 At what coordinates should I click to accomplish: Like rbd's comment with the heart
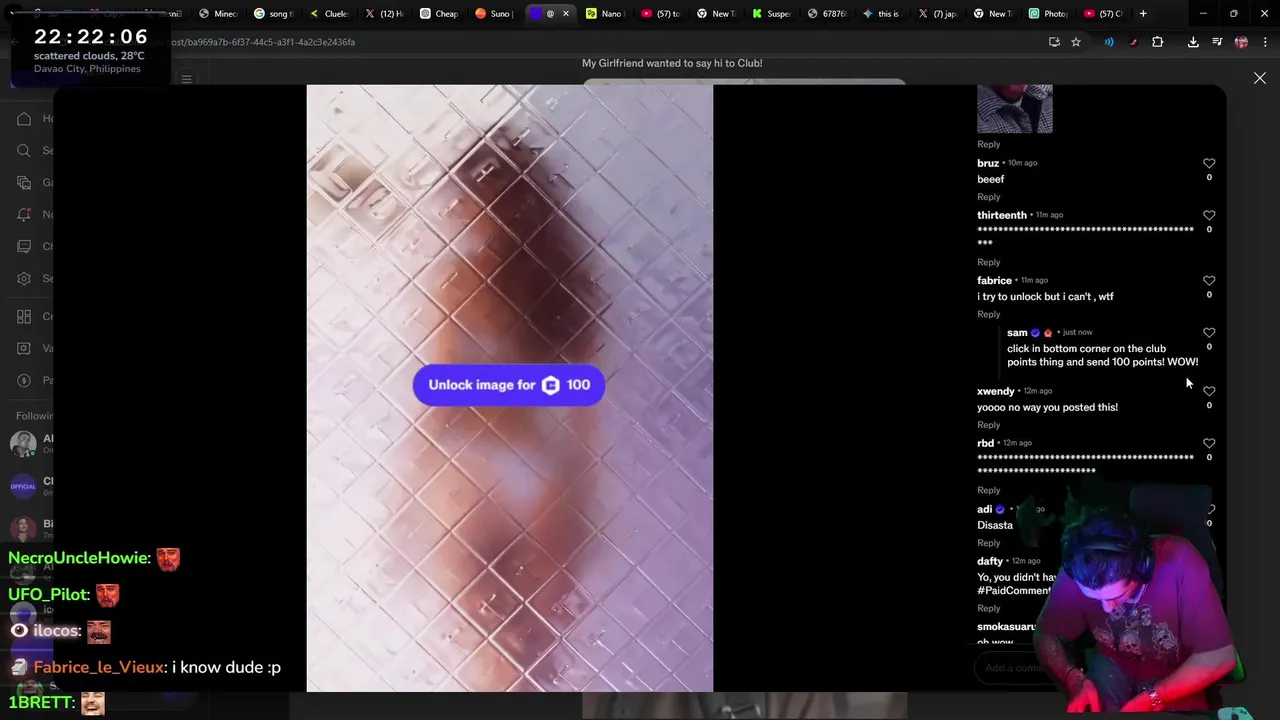point(1209,443)
